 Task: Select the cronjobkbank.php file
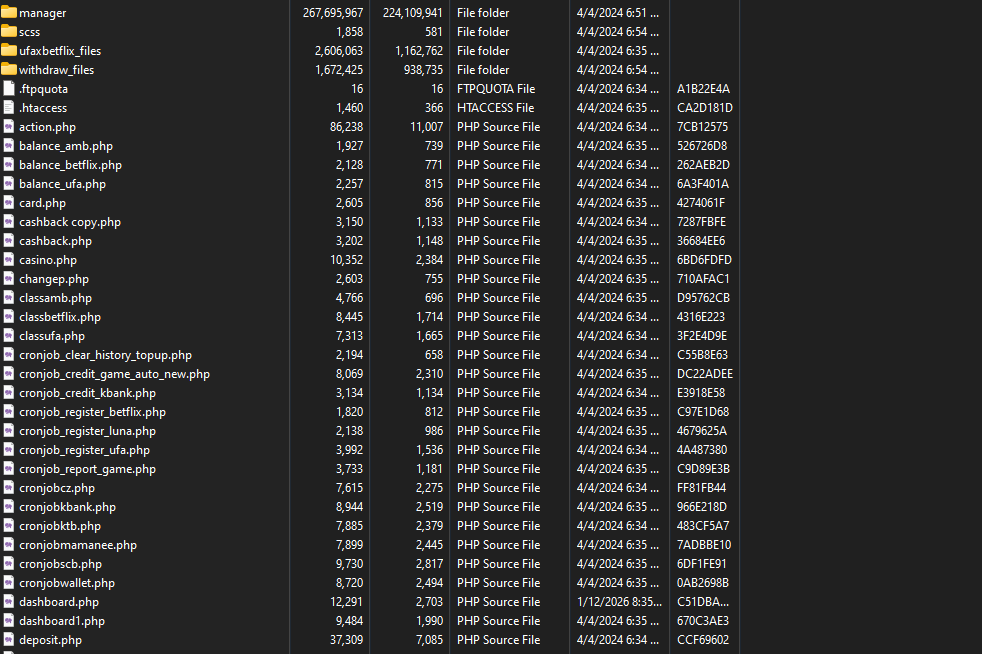coord(67,507)
